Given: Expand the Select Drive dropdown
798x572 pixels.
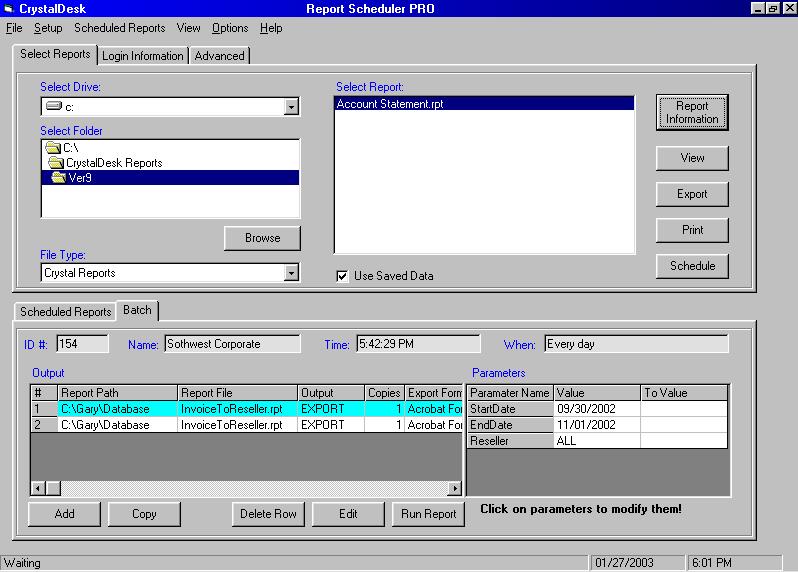Looking at the screenshot, I should (x=291, y=107).
